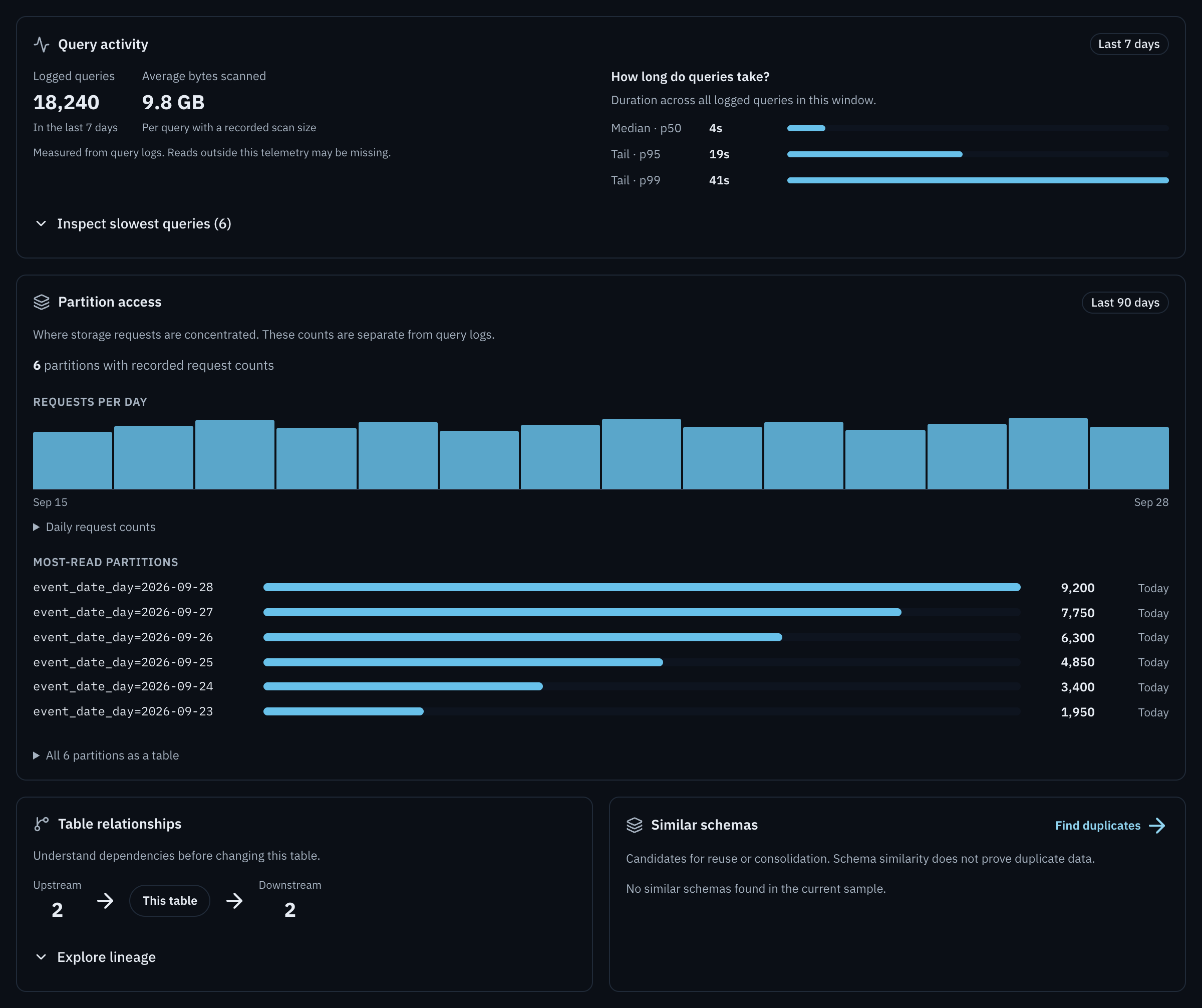Screen dimensions: 1202x1008
Task: Click the first requests-per-day bar for Sep 15
Action: [73, 460]
